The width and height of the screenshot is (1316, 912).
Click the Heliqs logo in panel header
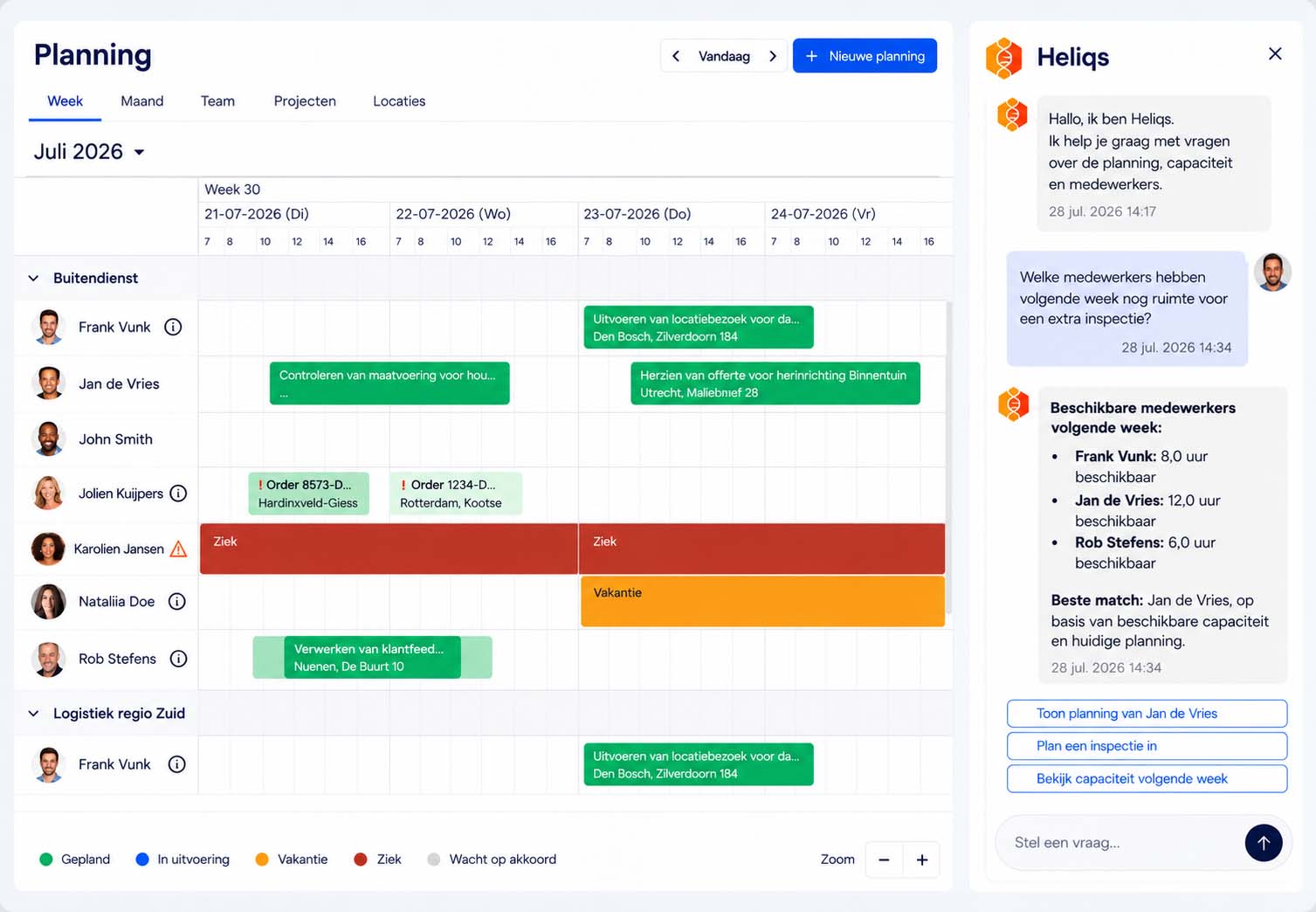(1003, 58)
